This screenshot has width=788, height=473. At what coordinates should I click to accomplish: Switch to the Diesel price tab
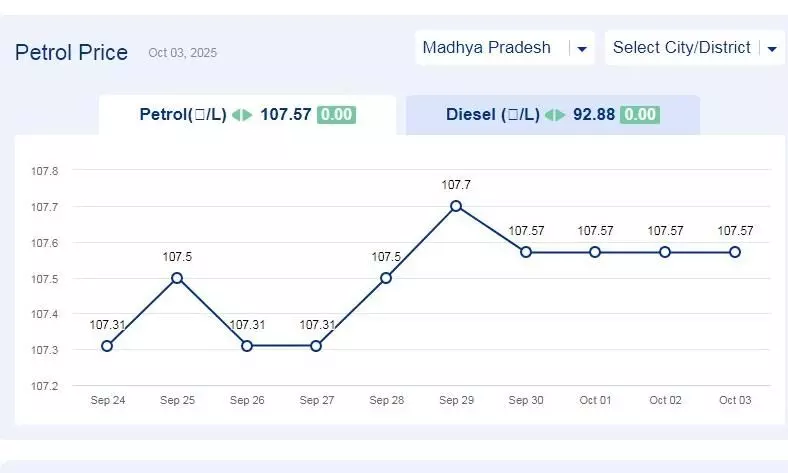point(551,115)
